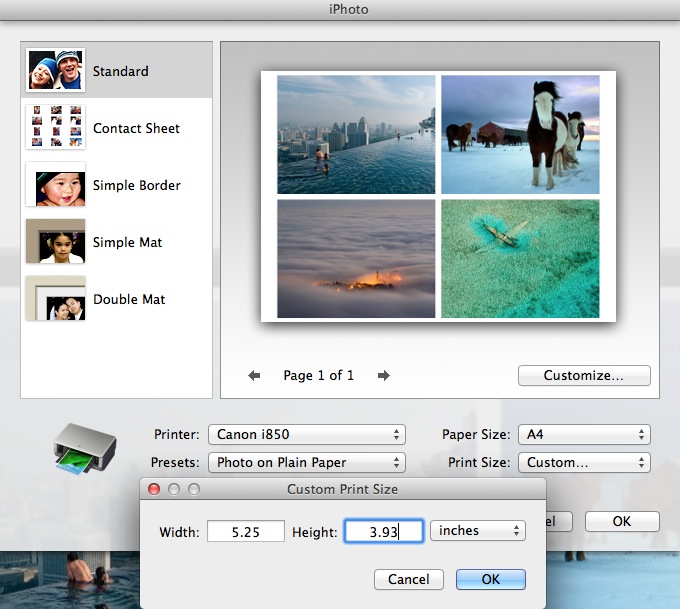Go to next page with right arrow
Viewport: 680px width, 609px height.
tap(384, 375)
